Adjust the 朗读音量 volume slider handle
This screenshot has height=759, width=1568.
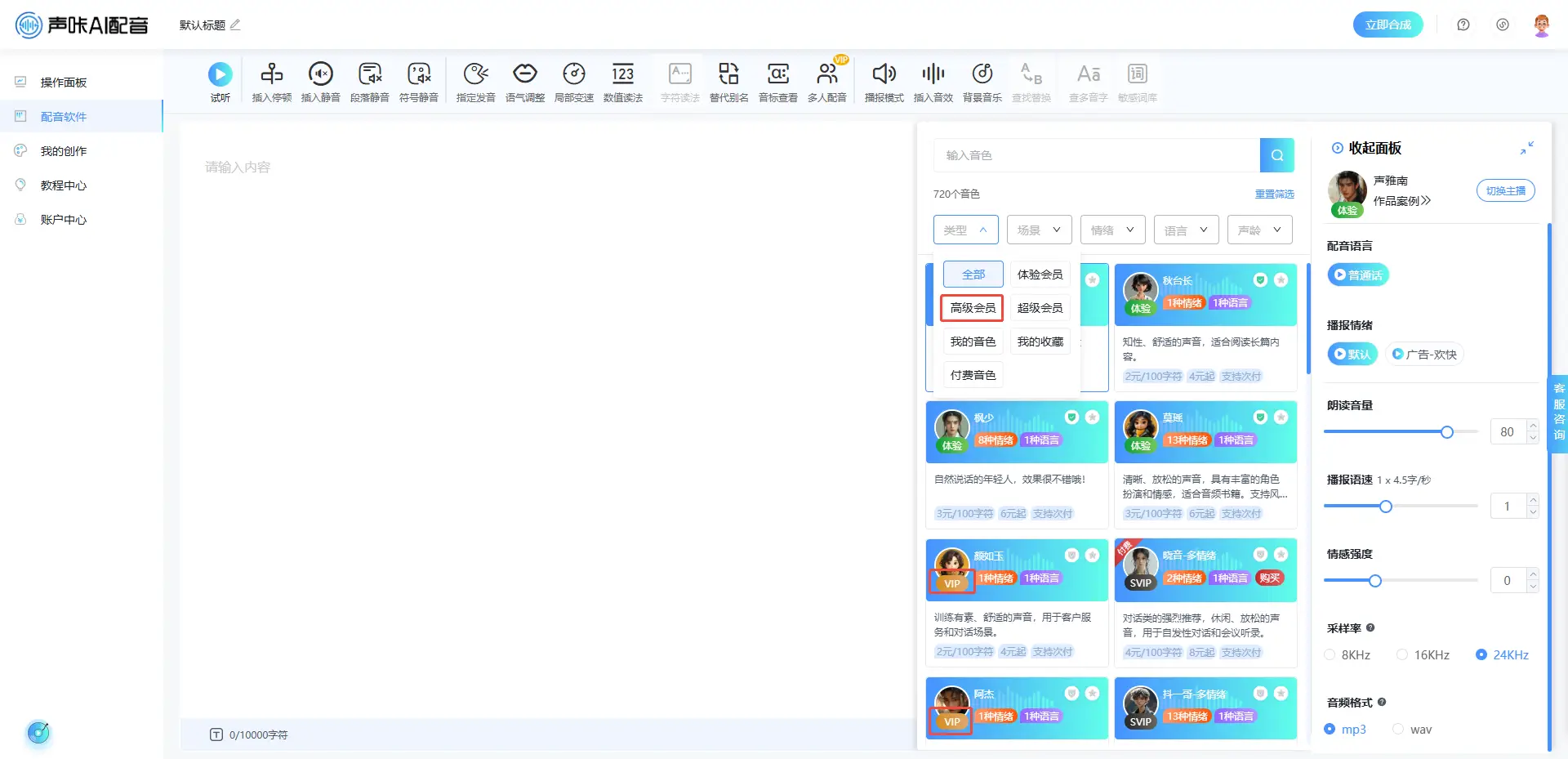point(1446,432)
